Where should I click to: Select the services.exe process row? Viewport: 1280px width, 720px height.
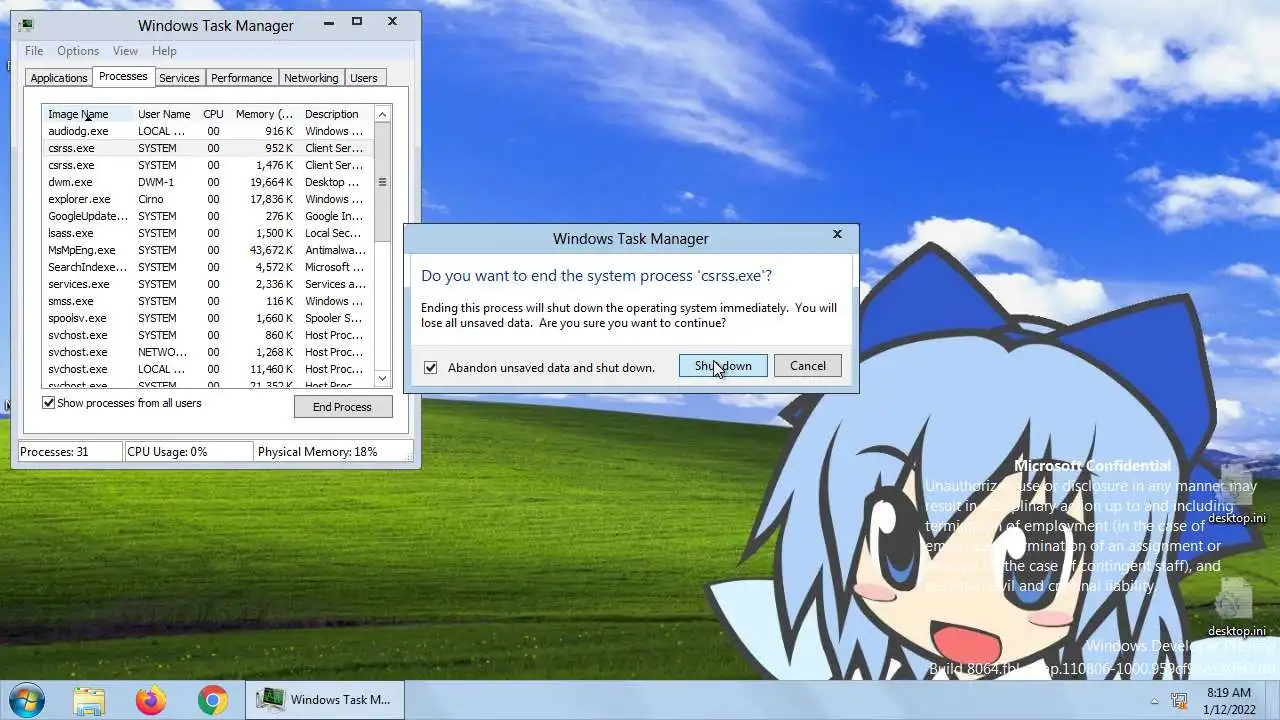[207, 284]
